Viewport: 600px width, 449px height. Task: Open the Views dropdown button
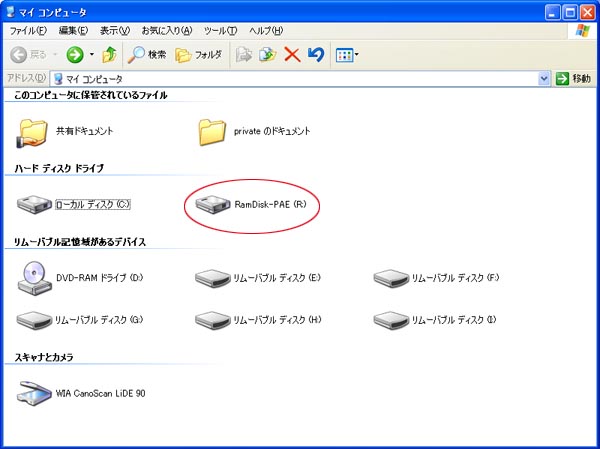point(347,54)
